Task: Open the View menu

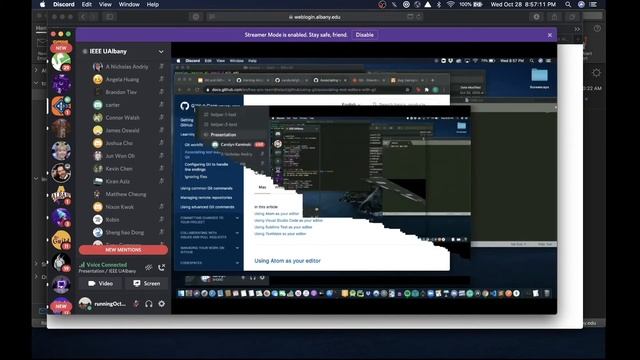Action: point(105,4)
